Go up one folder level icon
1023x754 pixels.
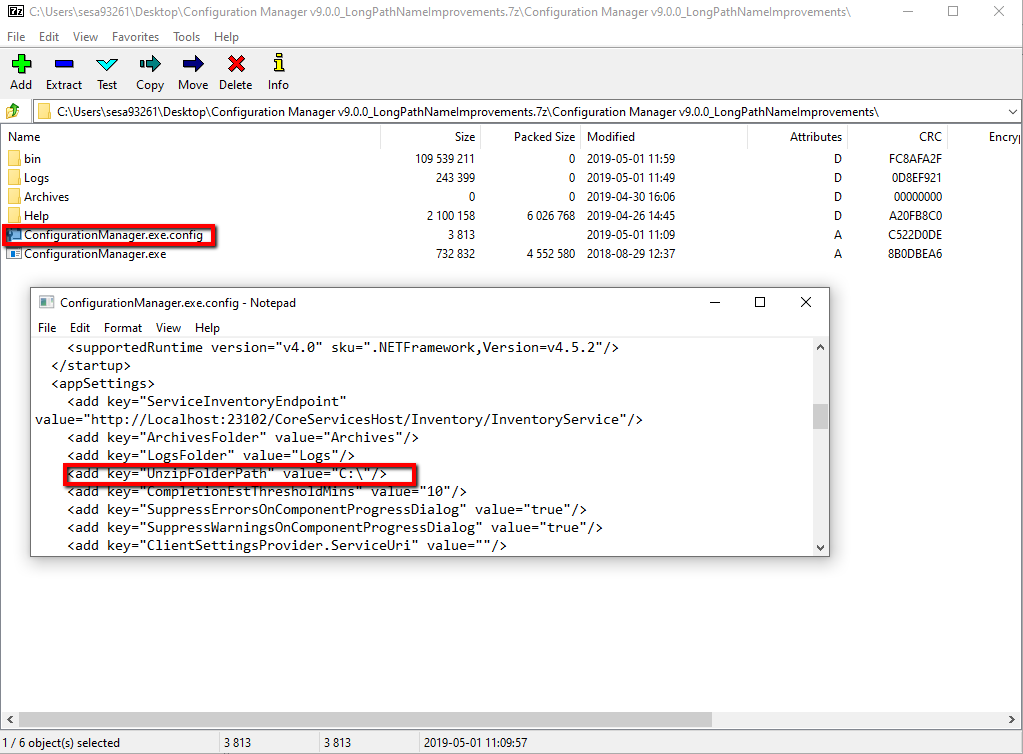(x=12, y=112)
